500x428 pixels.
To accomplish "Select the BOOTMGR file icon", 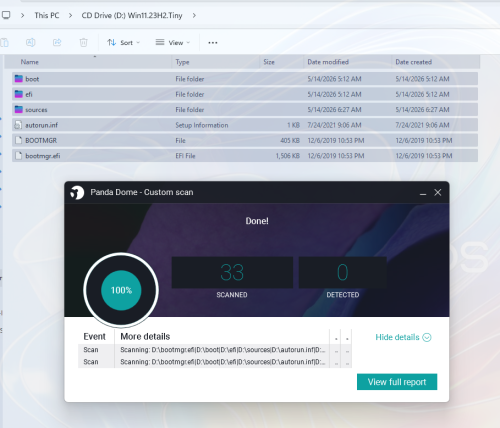I will point(18,140).
